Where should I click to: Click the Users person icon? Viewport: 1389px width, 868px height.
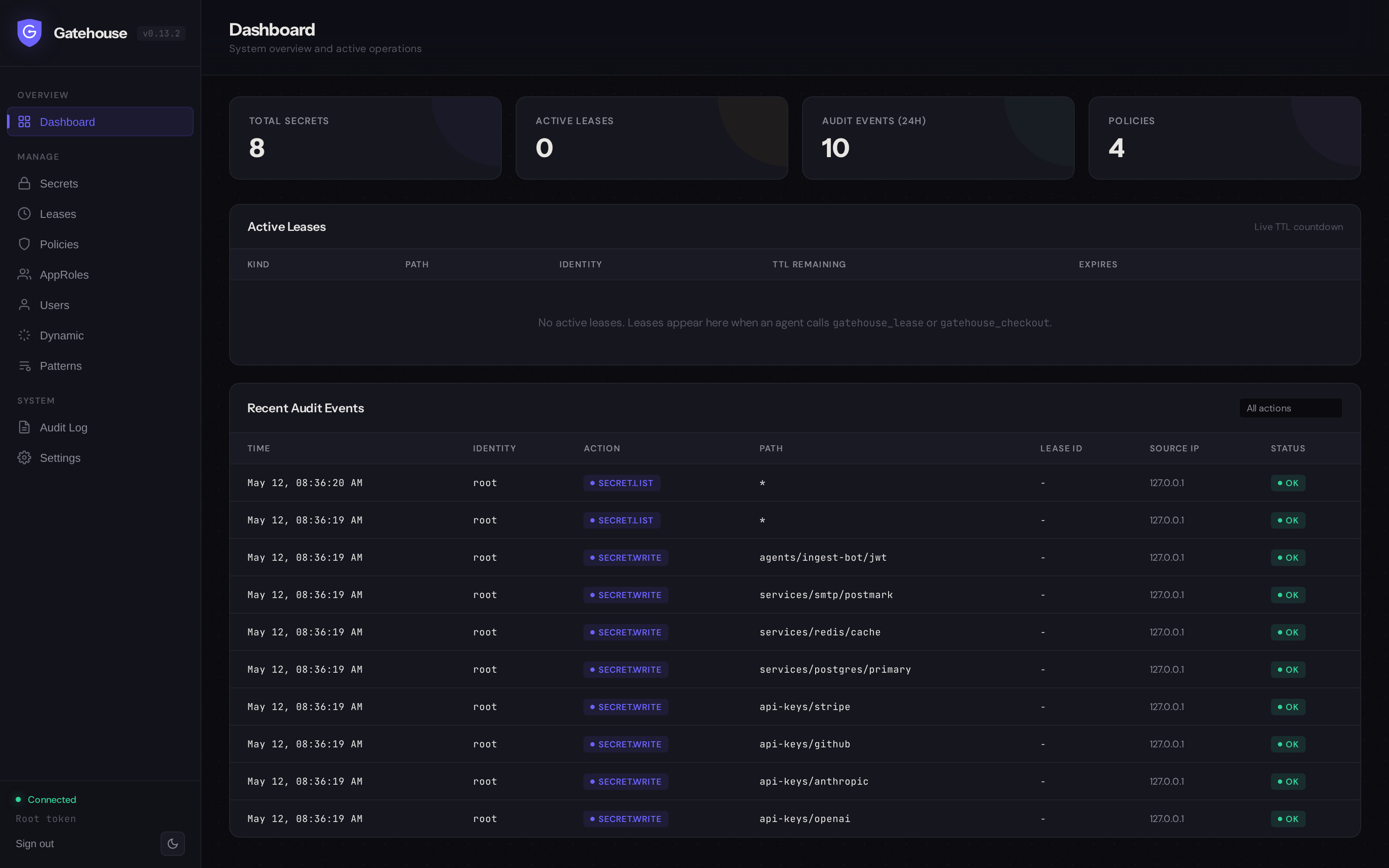(24, 305)
